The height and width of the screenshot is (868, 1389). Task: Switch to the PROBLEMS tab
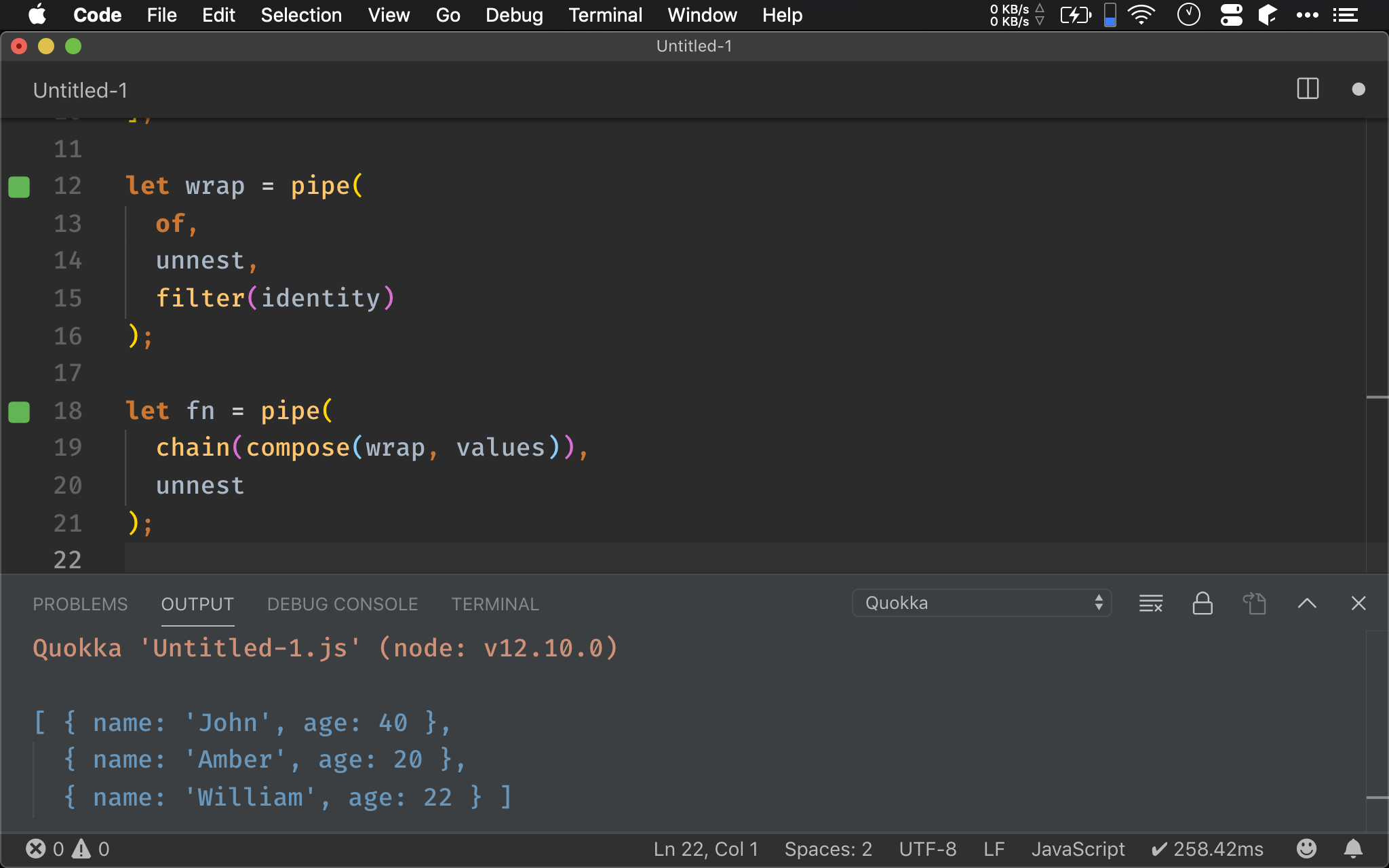[80, 604]
